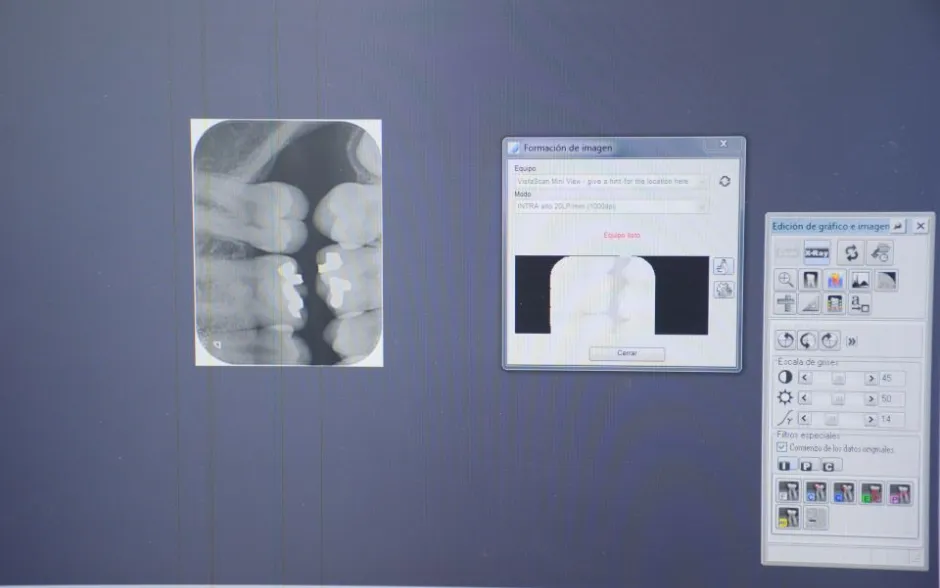Click the false-color tooth icon
The height and width of the screenshot is (588, 940).
[x=835, y=281]
